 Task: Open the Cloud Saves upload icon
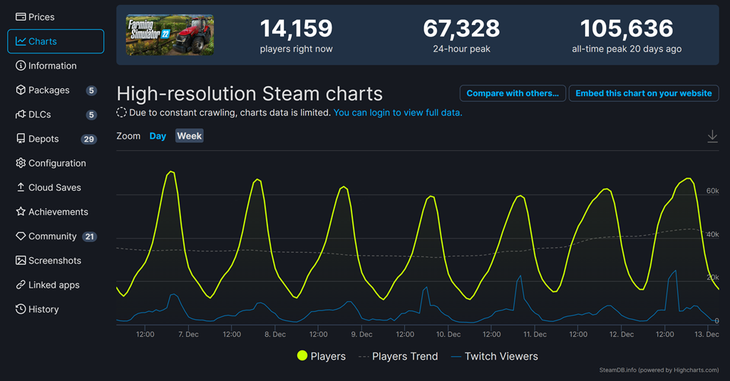click(x=20, y=187)
